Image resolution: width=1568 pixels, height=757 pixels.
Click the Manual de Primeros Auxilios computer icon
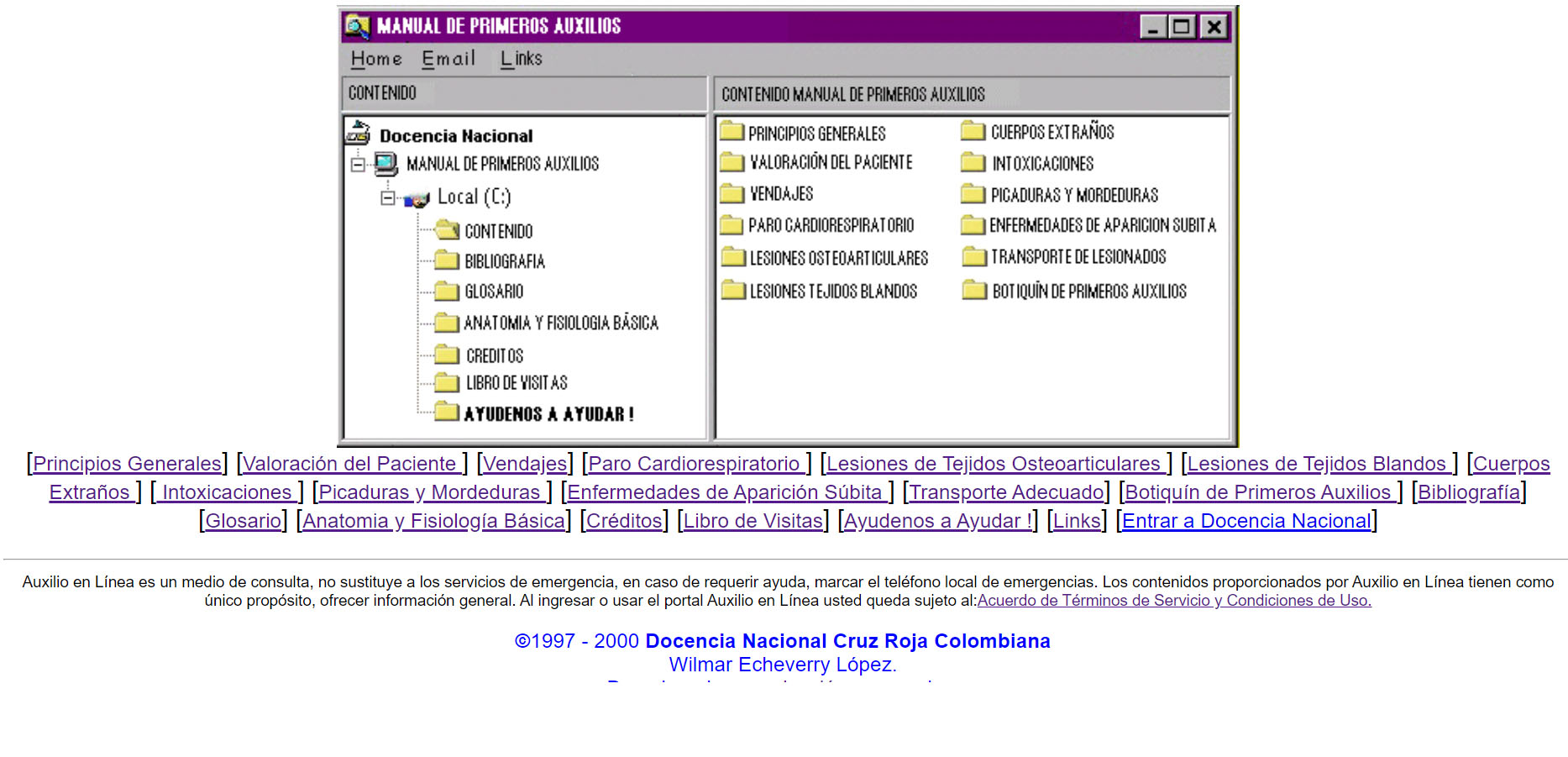click(385, 163)
